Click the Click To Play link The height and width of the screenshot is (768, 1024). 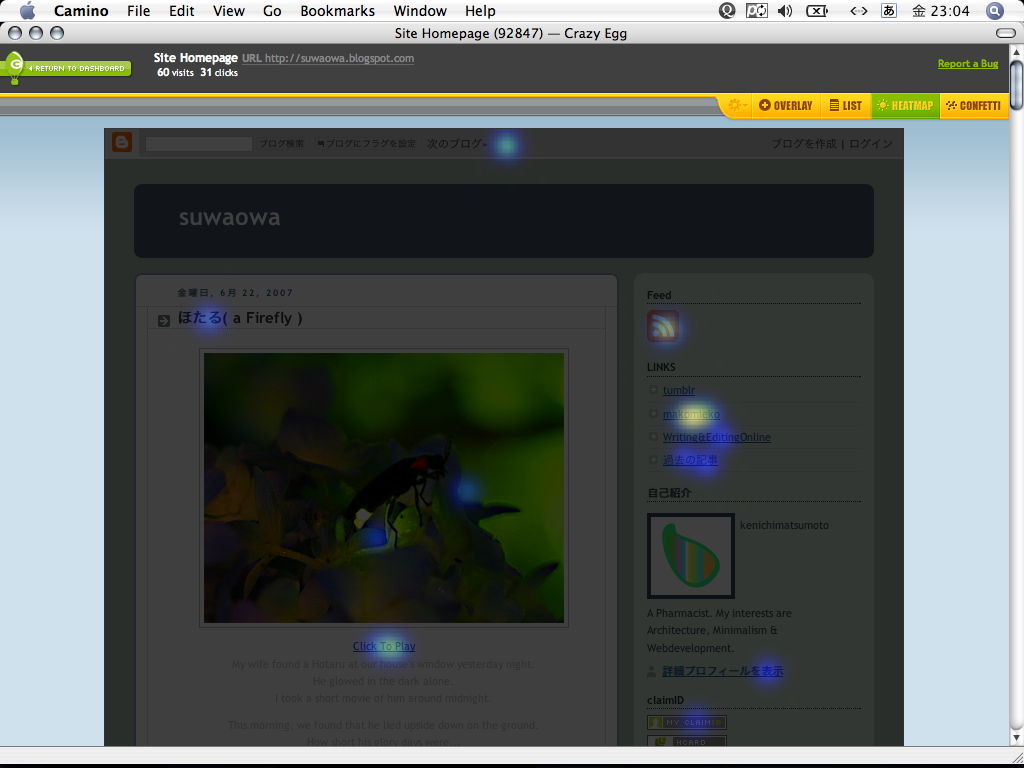point(384,646)
